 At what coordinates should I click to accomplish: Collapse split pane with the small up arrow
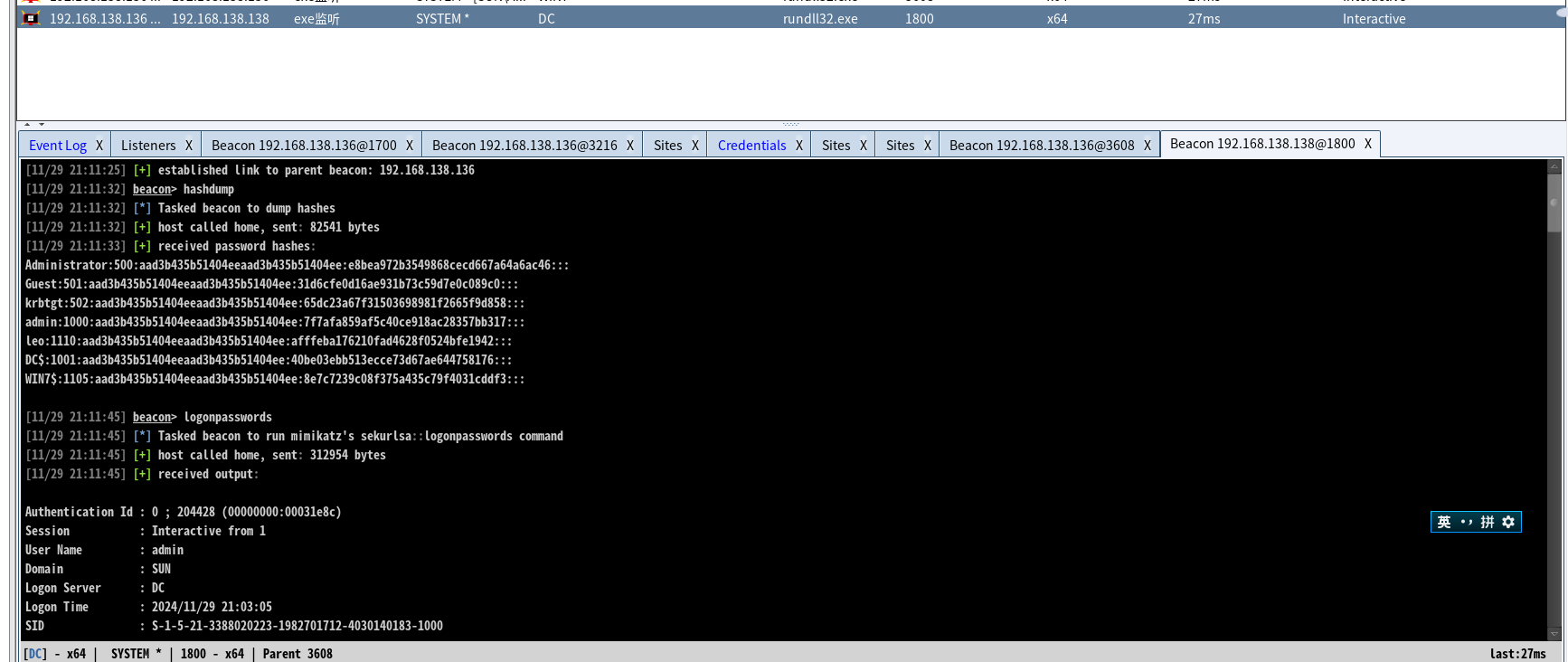(x=27, y=125)
